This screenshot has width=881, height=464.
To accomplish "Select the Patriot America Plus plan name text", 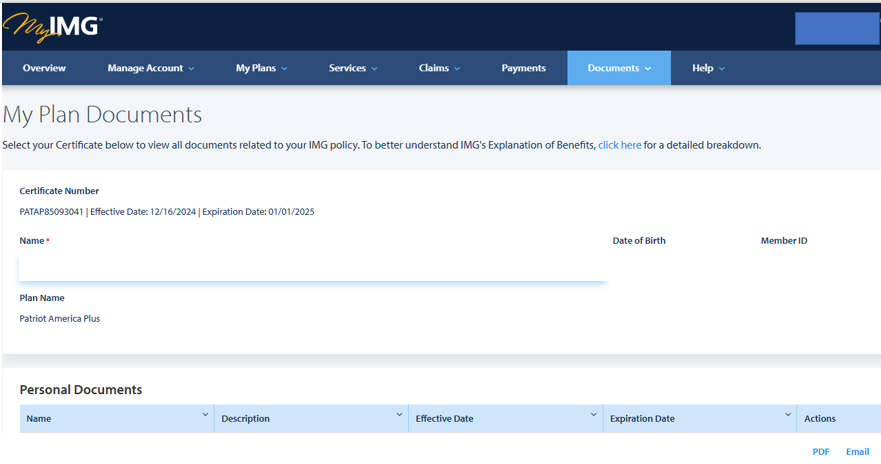I will click(x=60, y=319).
